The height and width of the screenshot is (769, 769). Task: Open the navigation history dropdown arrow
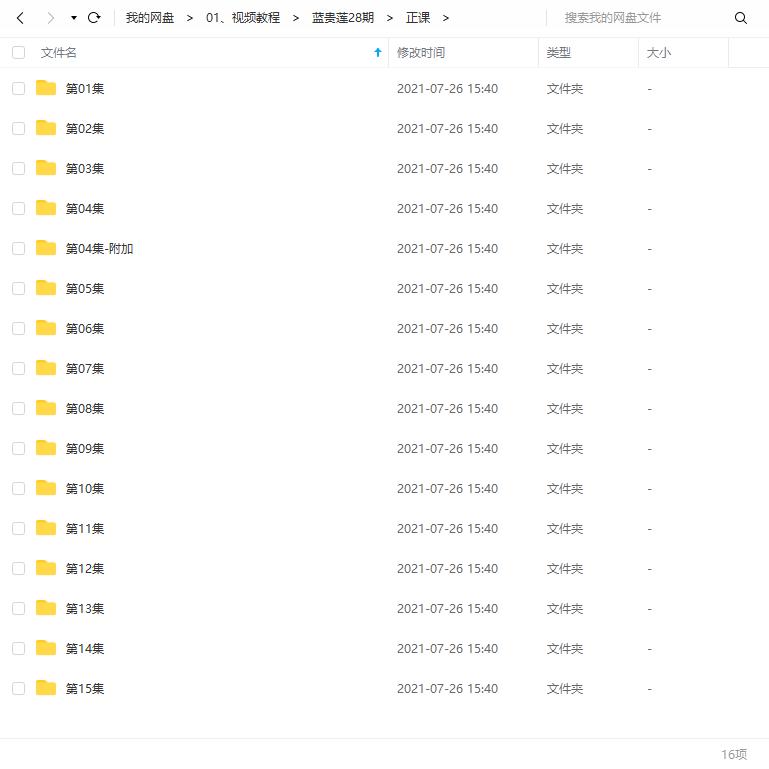[x=74, y=18]
